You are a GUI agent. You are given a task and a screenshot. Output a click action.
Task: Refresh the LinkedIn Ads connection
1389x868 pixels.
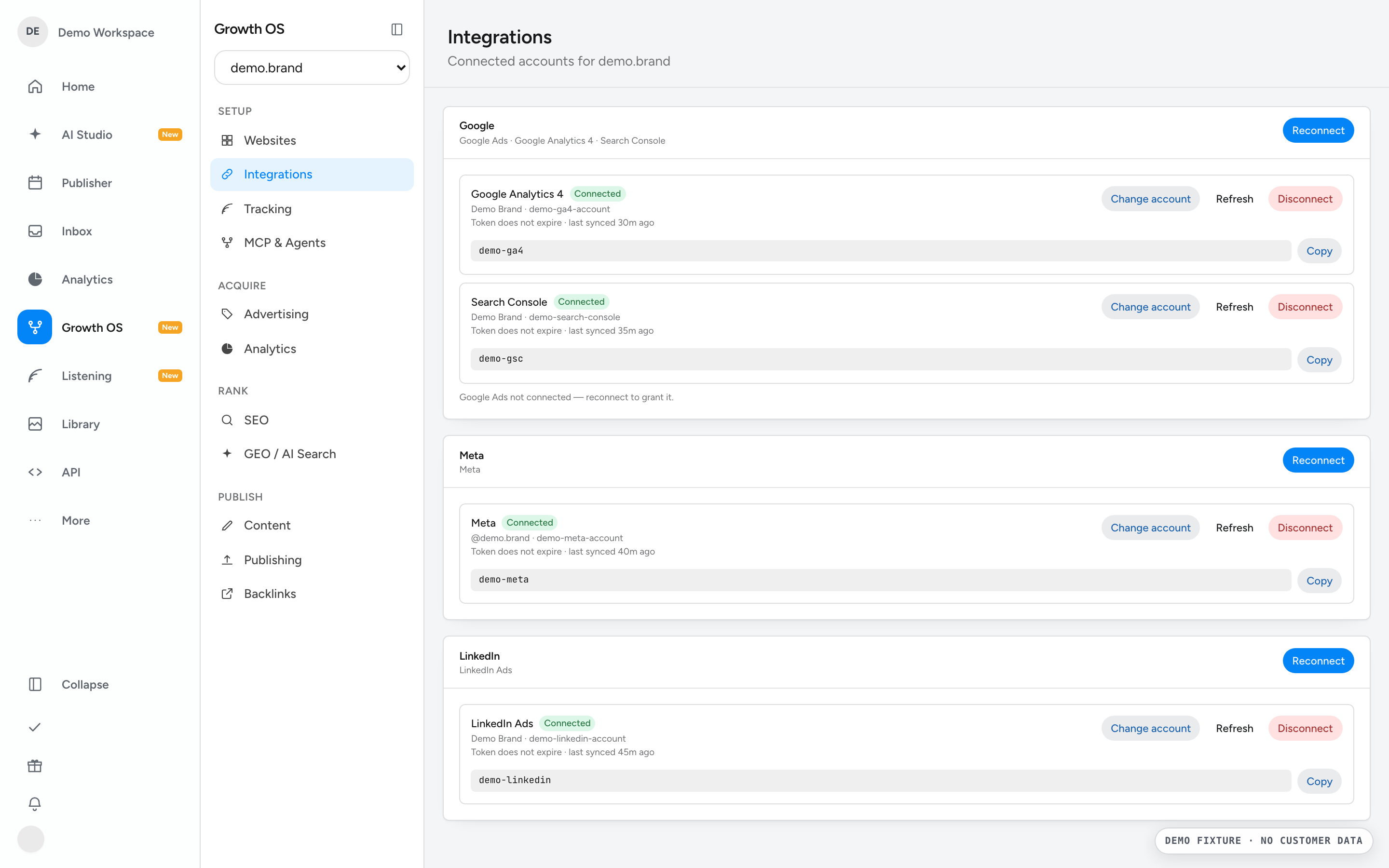(1234, 728)
